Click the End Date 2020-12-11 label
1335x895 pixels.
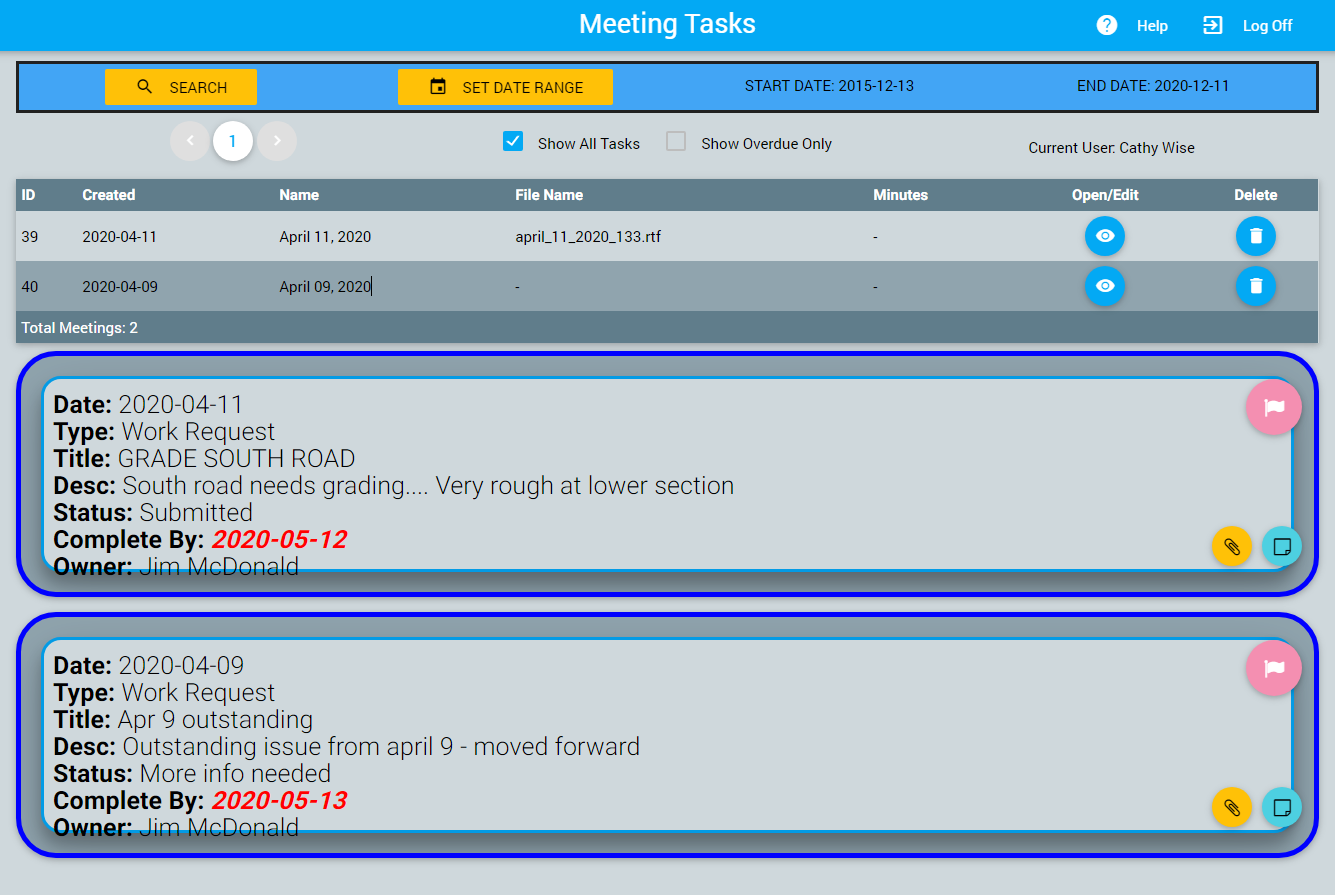tap(1153, 86)
